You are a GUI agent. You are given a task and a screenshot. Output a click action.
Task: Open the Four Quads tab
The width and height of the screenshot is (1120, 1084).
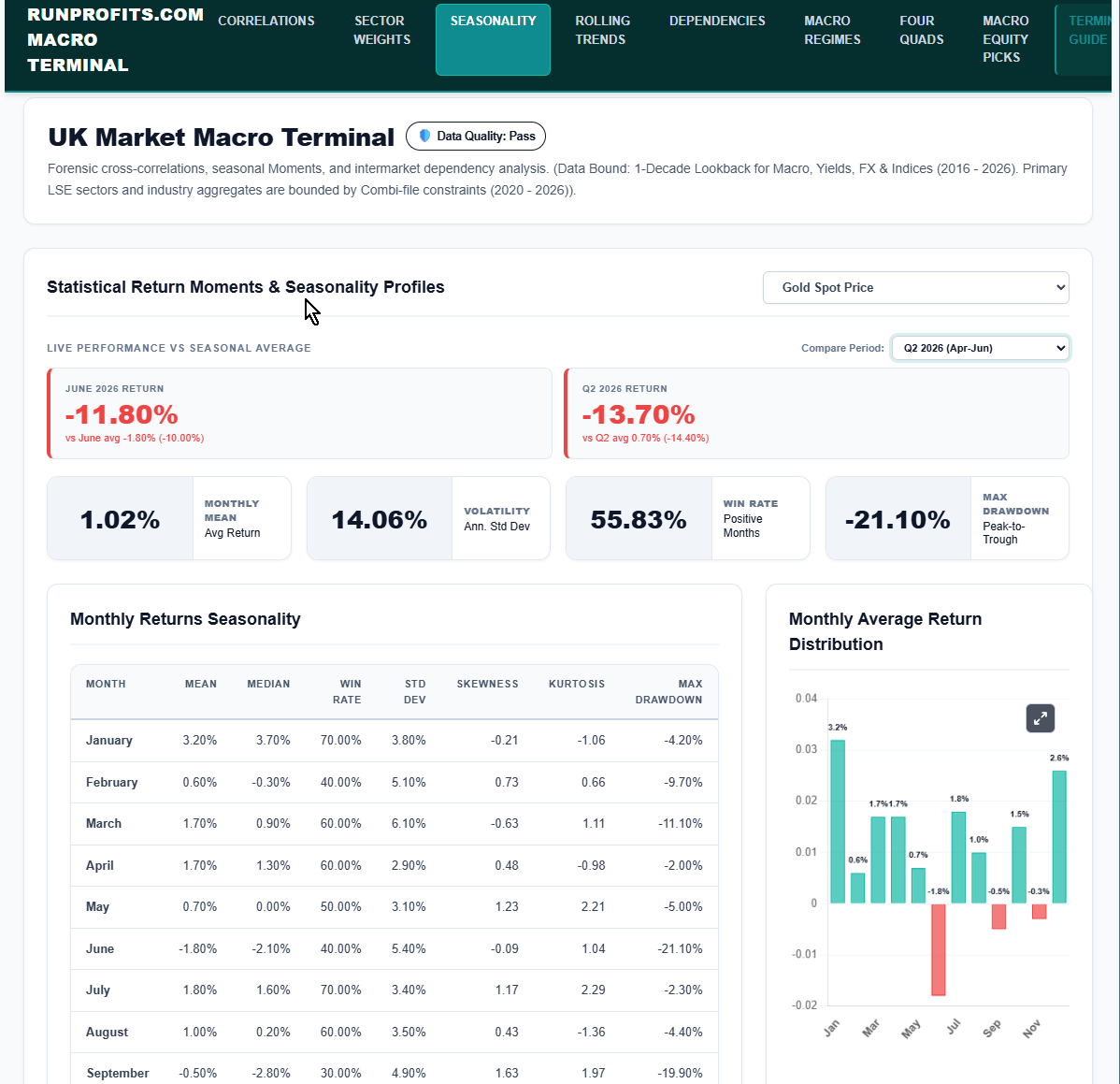coord(922,30)
